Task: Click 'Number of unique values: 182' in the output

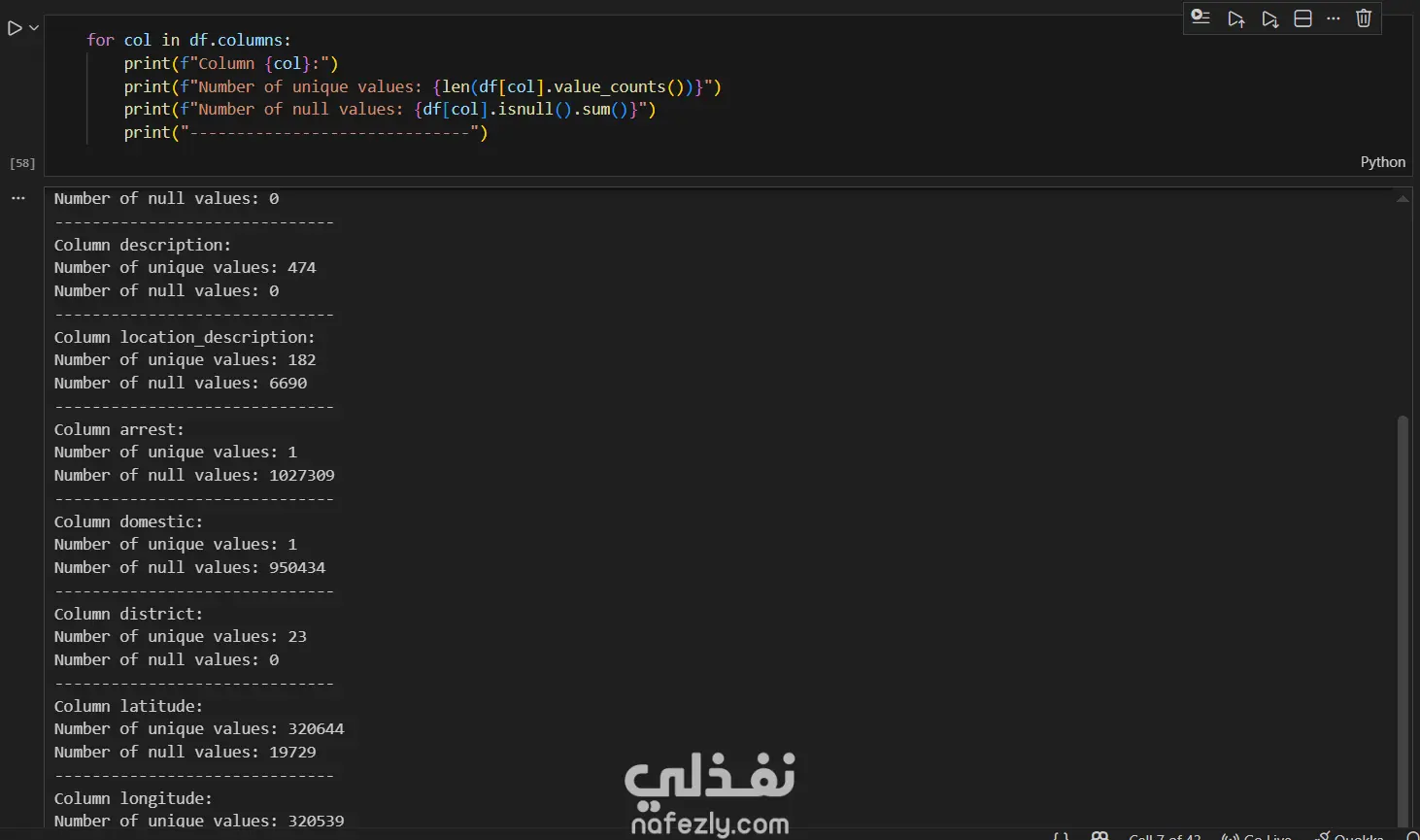Action: tap(186, 360)
